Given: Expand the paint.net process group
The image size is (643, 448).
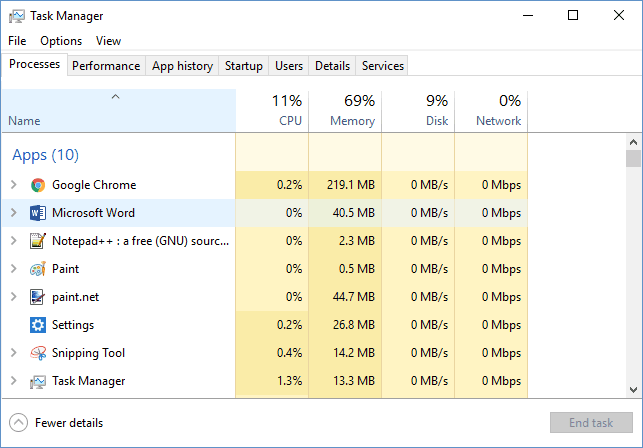Looking at the screenshot, I should (x=14, y=297).
